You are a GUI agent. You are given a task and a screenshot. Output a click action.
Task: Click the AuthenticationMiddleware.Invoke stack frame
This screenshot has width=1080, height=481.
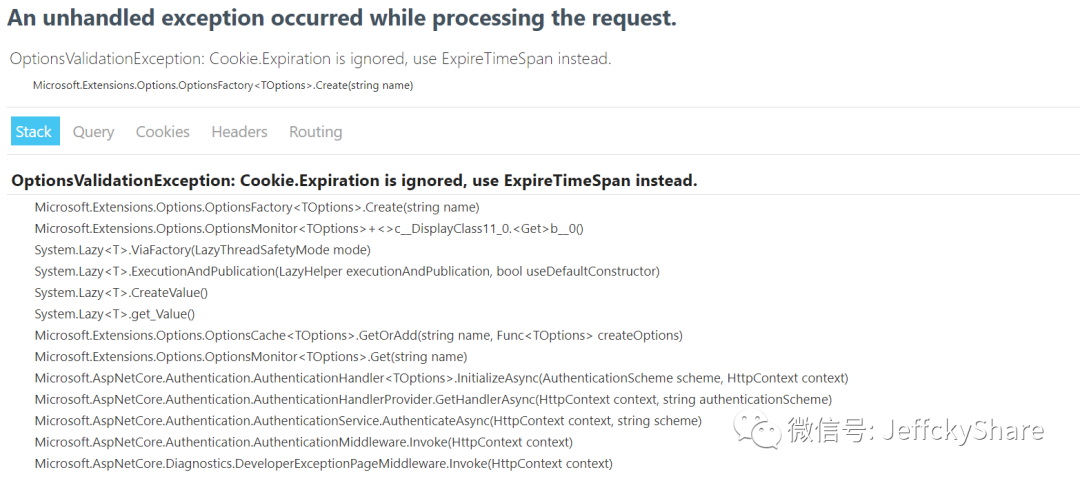coord(304,442)
